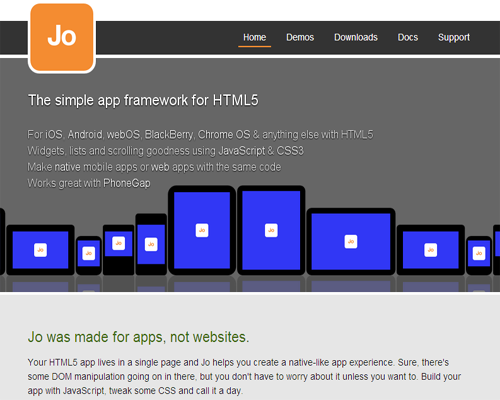500x400 pixels.
Task: Click the heading 'The simple app framework for HTML5'
Action: coord(143,100)
